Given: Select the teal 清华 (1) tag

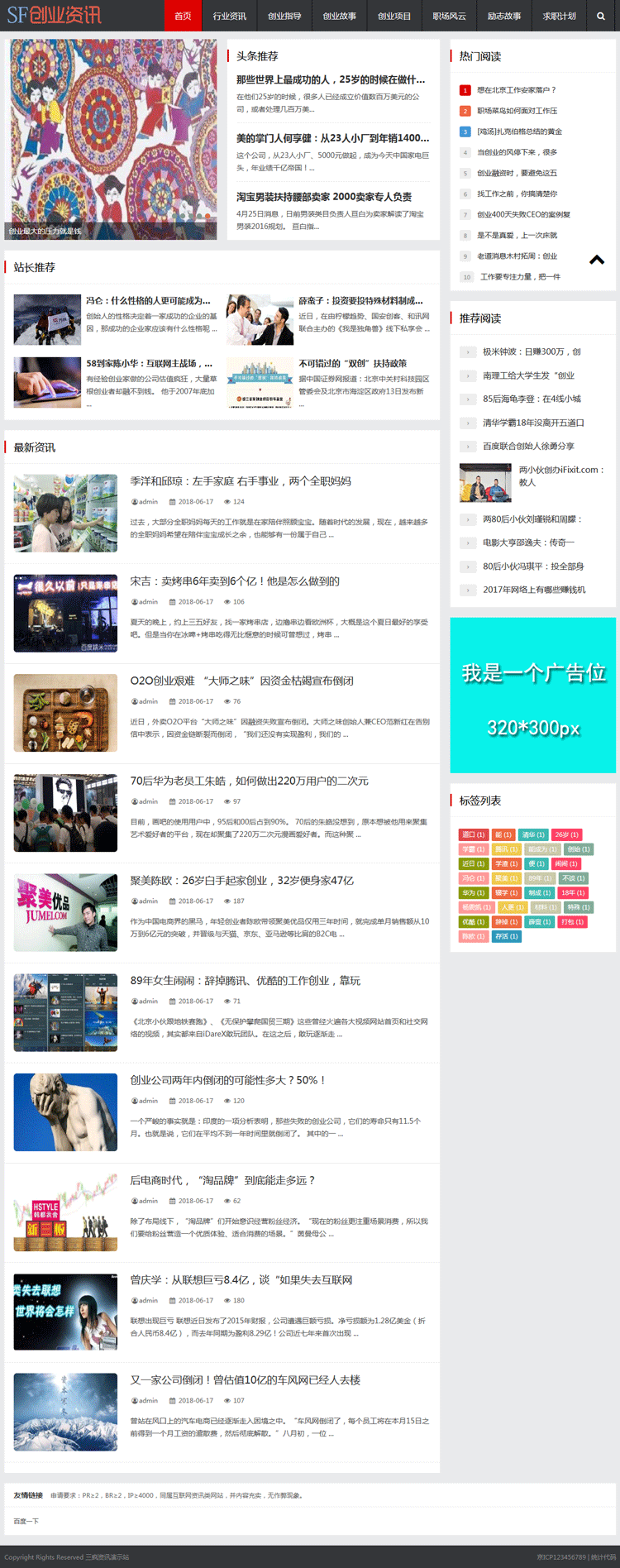Looking at the screenshot, I should click(x=534, y=834).
